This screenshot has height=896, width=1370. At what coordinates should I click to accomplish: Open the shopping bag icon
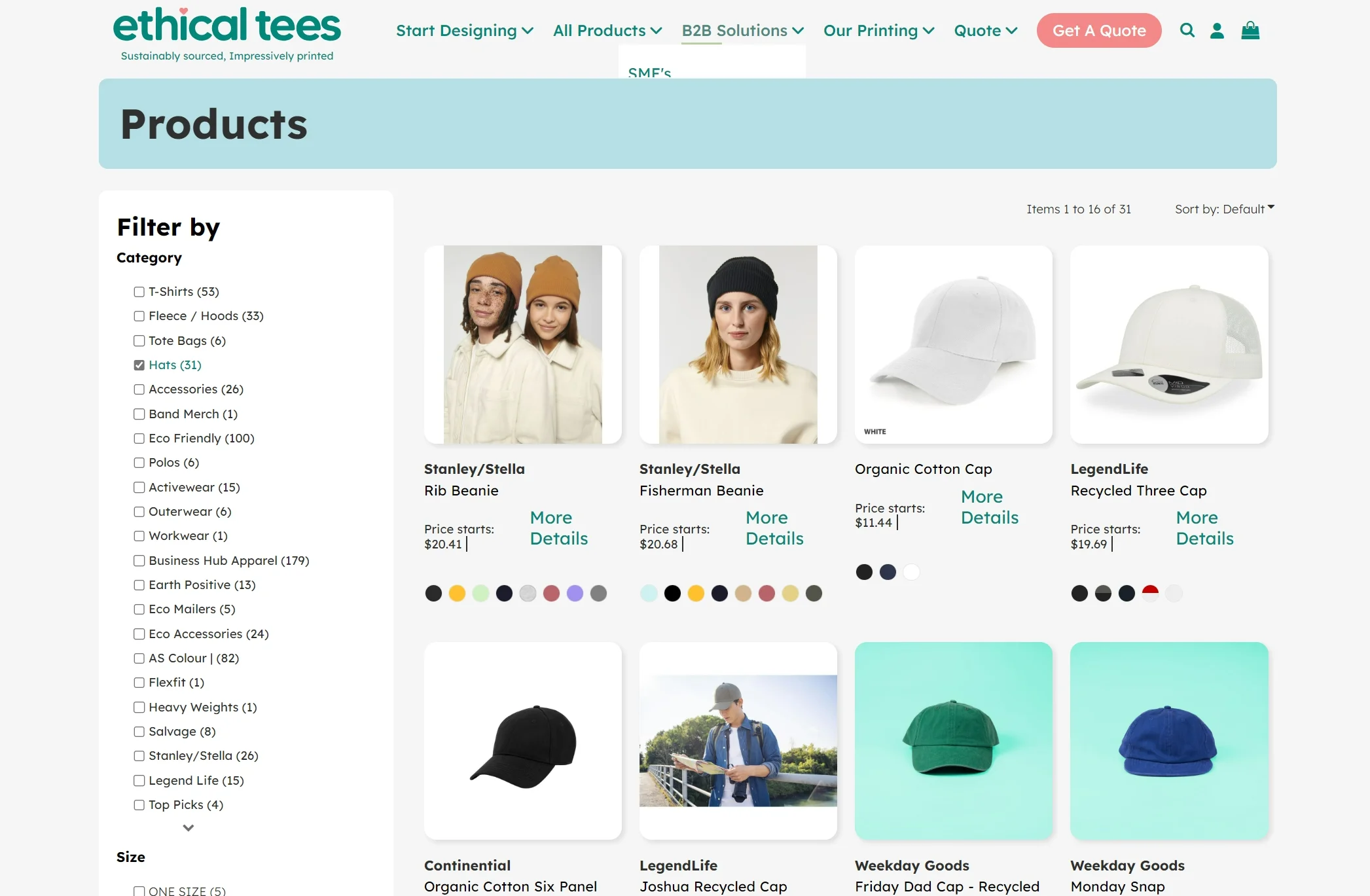(1250, 30)
